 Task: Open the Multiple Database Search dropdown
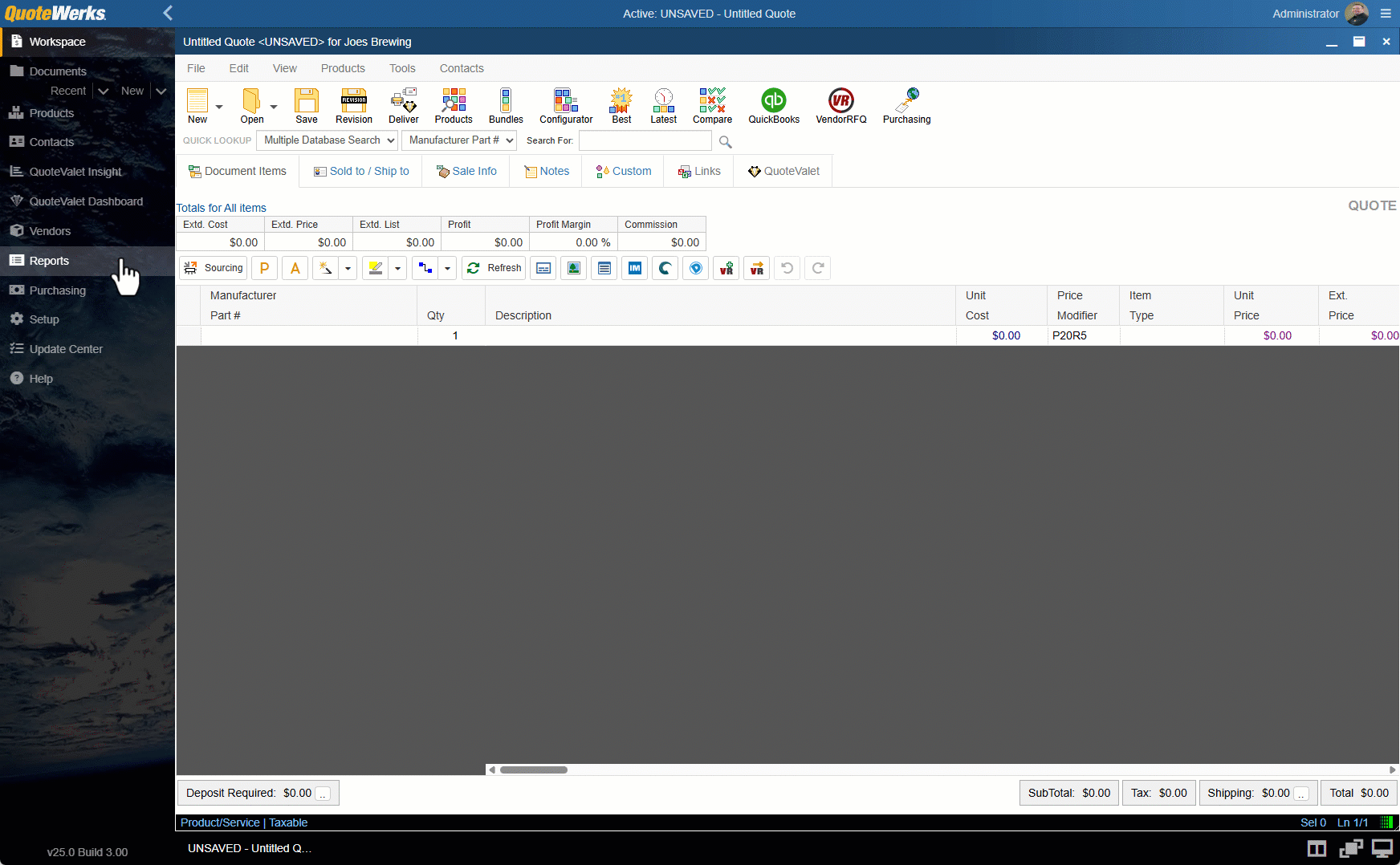click(326, 140)
